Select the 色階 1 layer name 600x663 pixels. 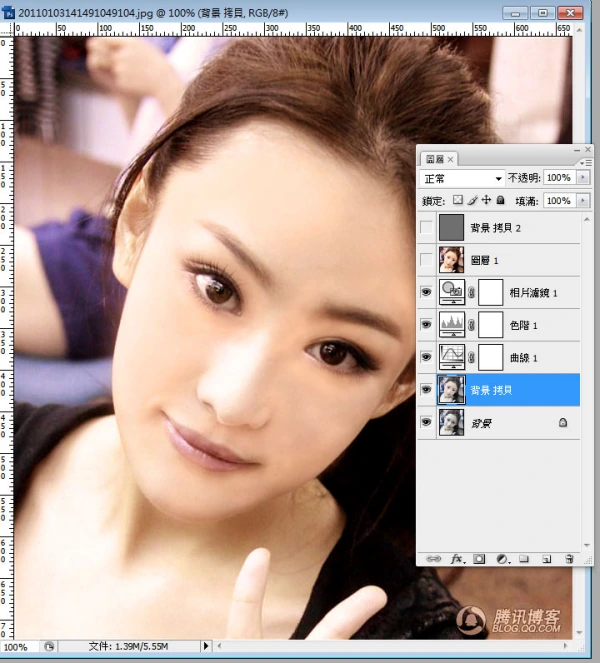point(523,326)
